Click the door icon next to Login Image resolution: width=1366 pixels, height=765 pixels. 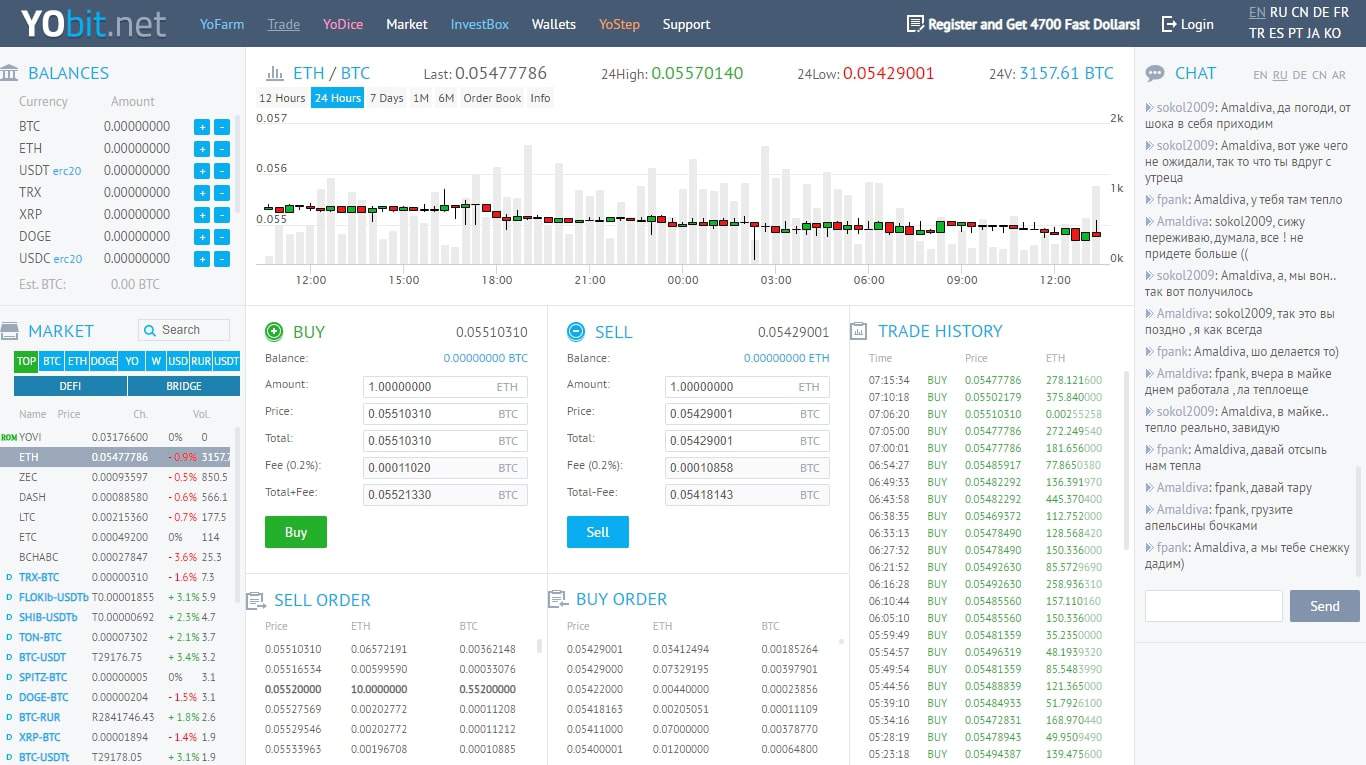tap(1166, 23)
